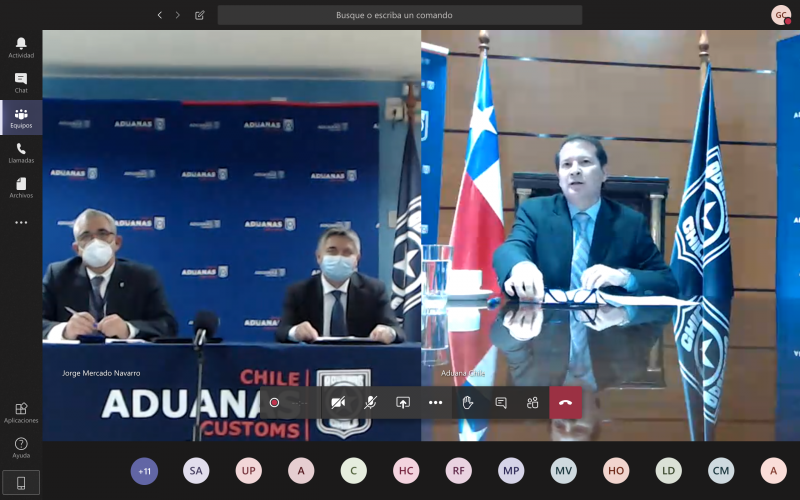800x500 pixels.
Task: Select participant avatar CM
Action: click(721, 471)
